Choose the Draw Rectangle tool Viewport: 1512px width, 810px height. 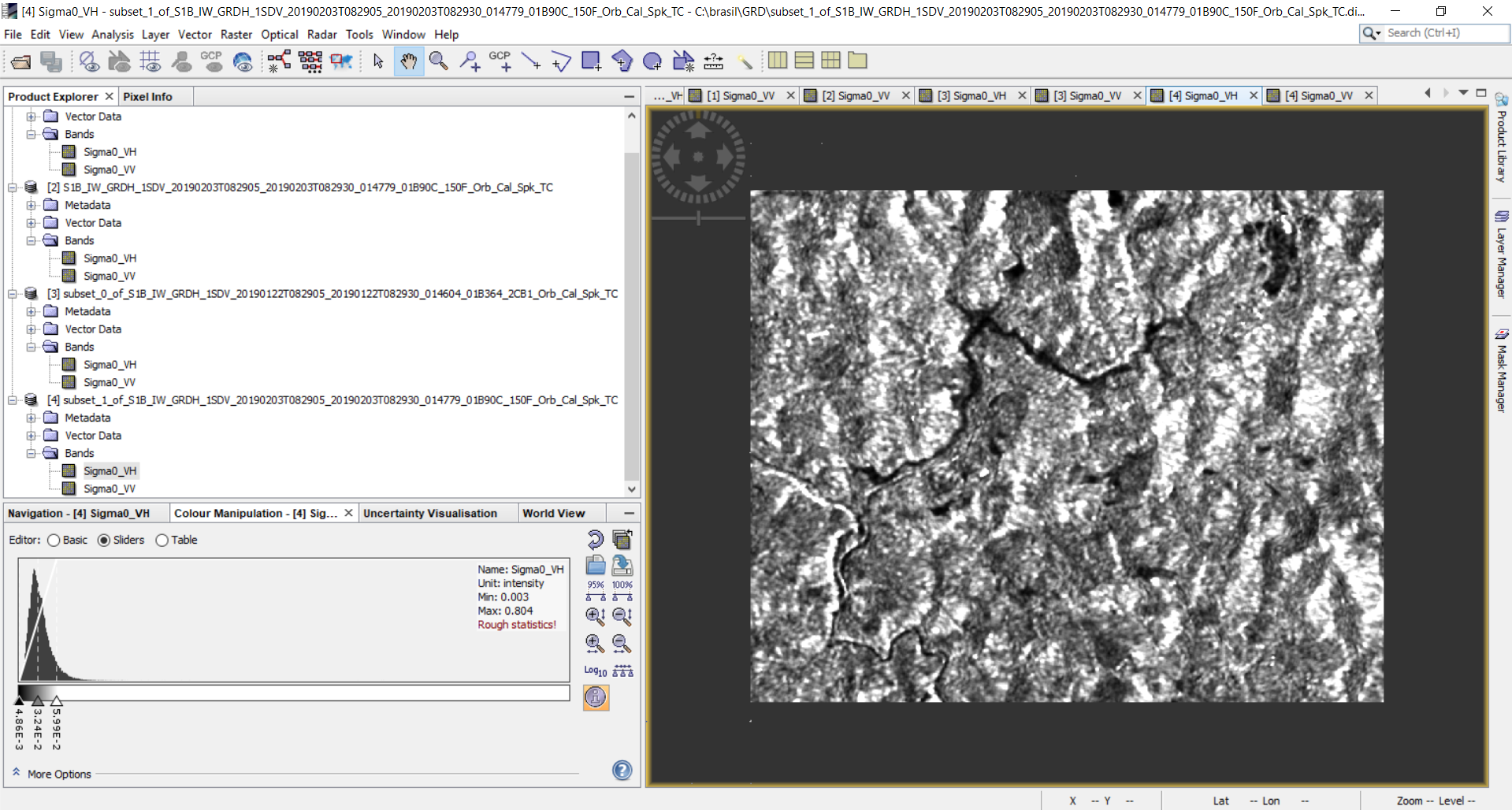(x=591, y=61)
